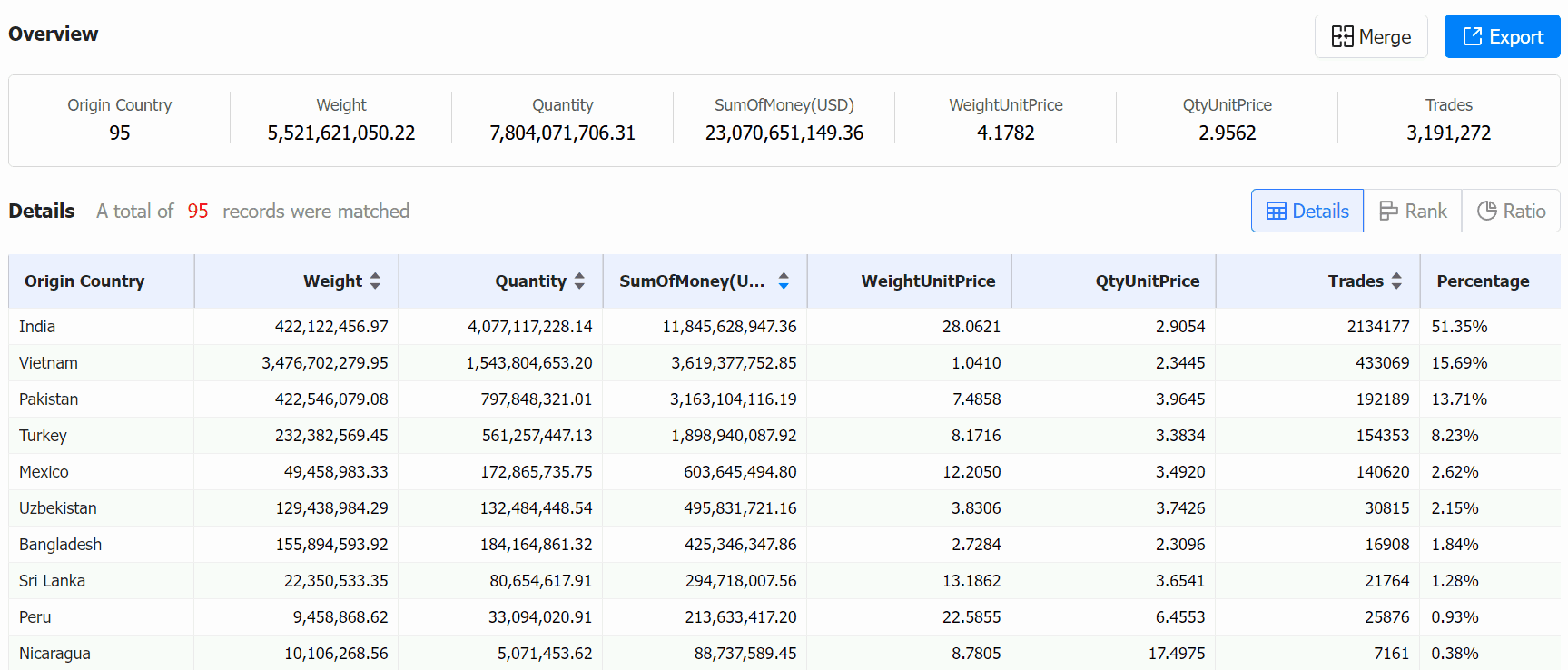Click Vietnam's weight 3,476,702,279.95
The image size is (1568, 670).
[x=325, y=363]
